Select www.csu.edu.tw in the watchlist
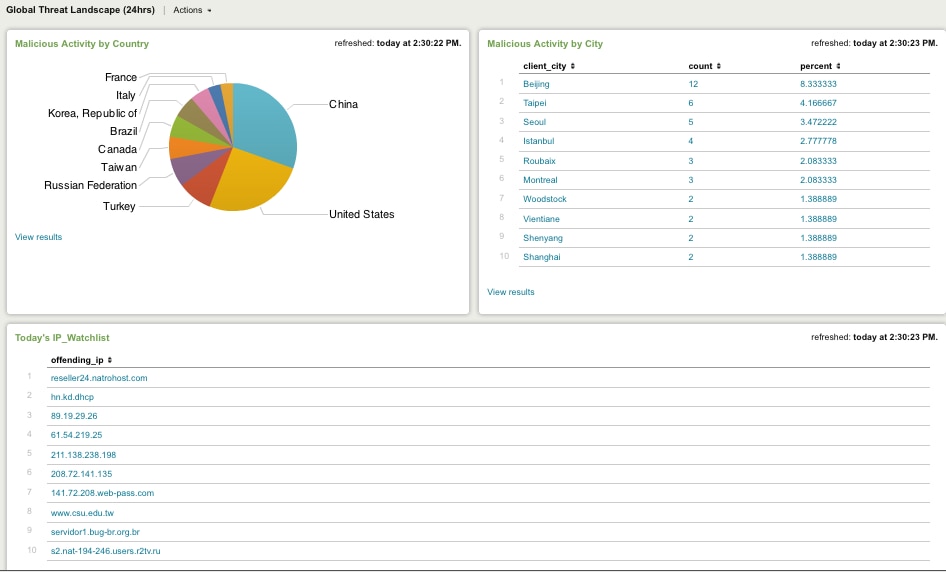The width and height of the screenshot is (946, 572). 82,512
